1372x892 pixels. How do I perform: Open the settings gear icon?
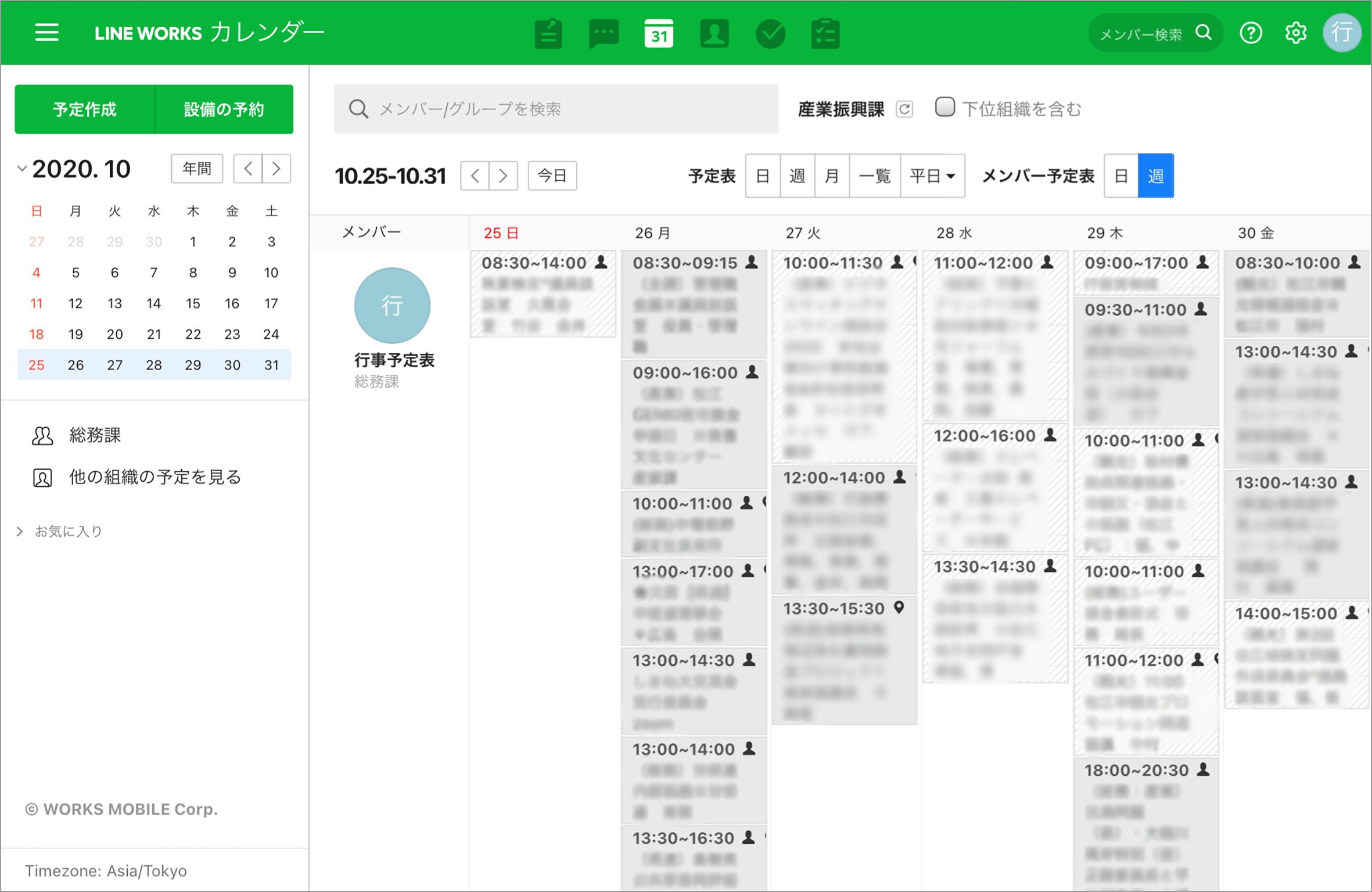coord(1296,33)
